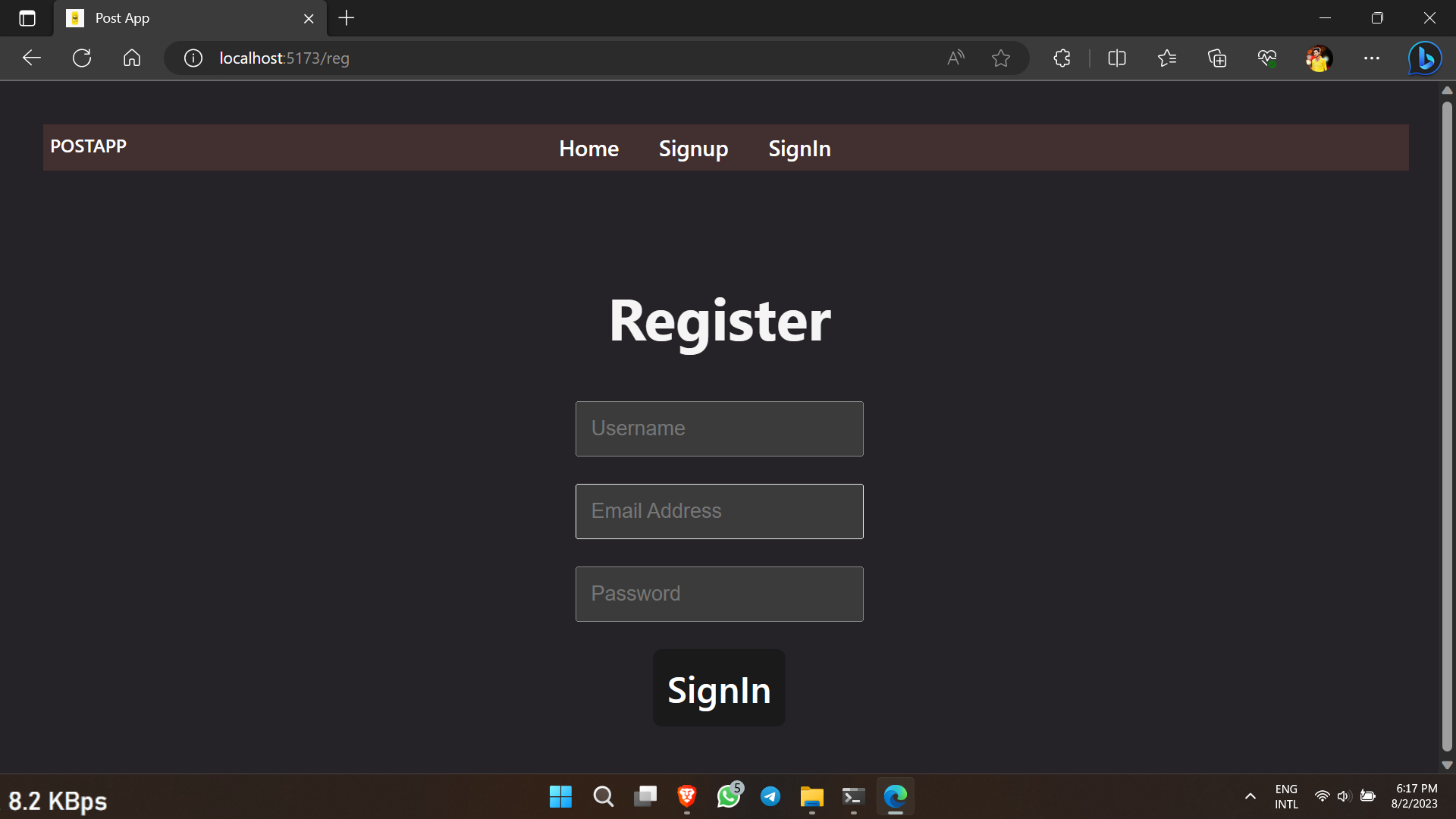Open Browser essentials
The width and height of the screenshot is (1456, 819).
pyautogui.click(x=1267, y=58)
